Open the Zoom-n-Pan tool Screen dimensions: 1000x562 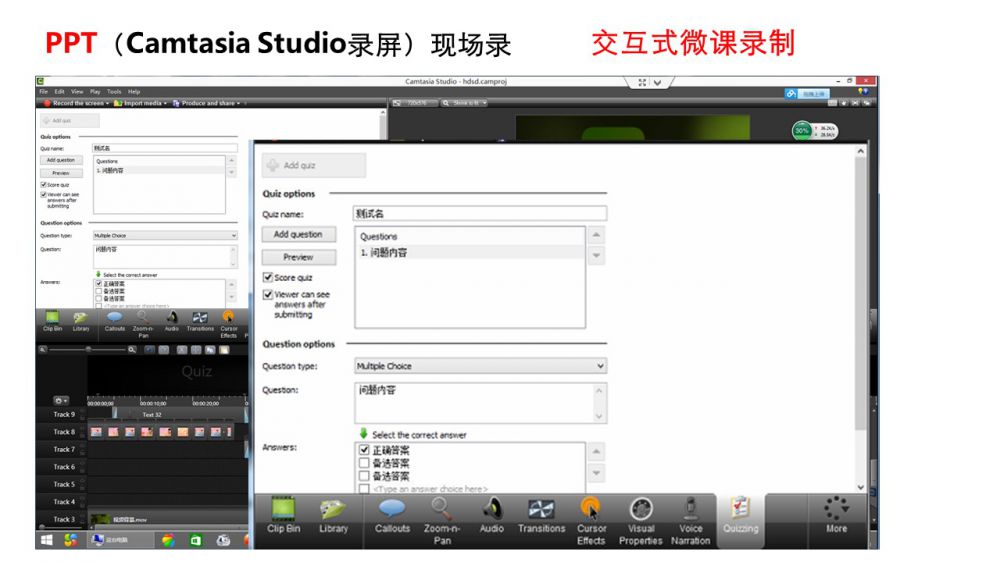pos(442,518)
